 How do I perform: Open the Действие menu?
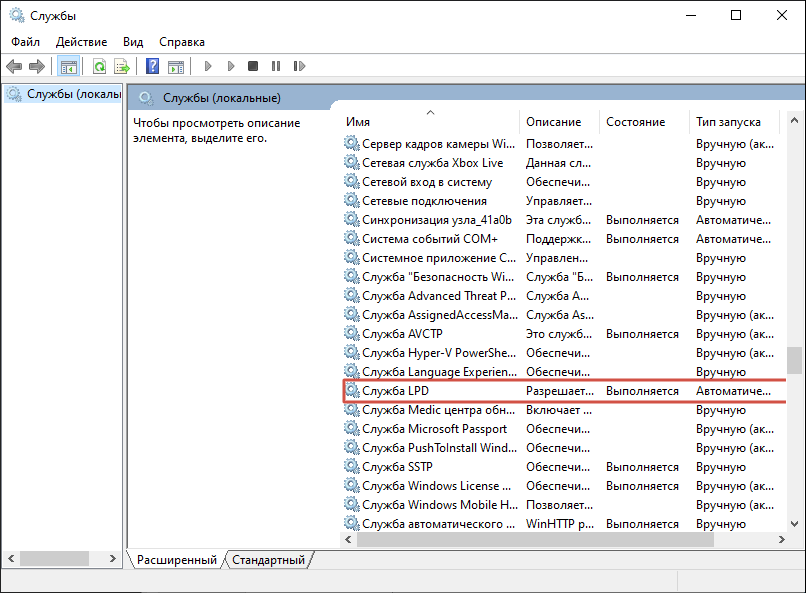[82, 42]
